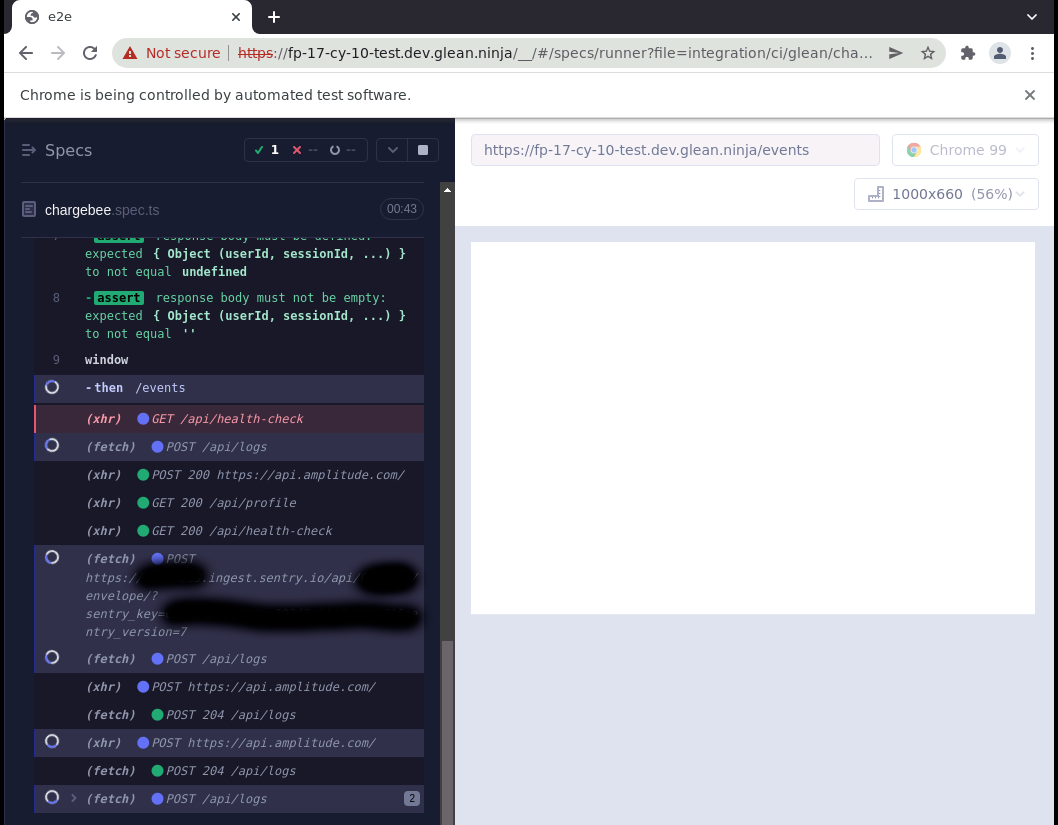Click the AUT URL field showing /events
Screen dimensions: 1058x825
(675, 150)
